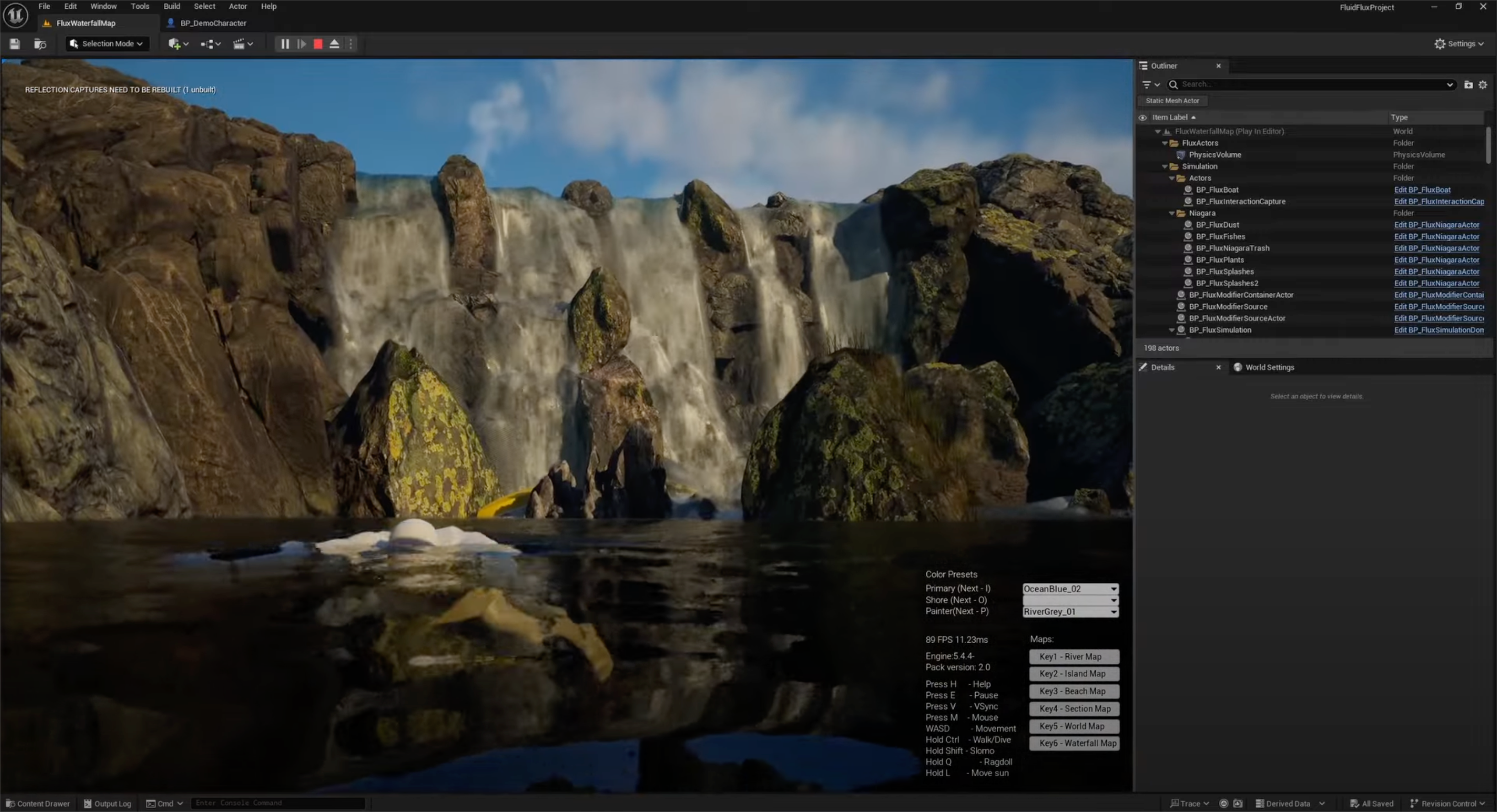This screenshot has height=812, width=1497.
Task: Open play options three-dot menu
Action: coord(351,43)
